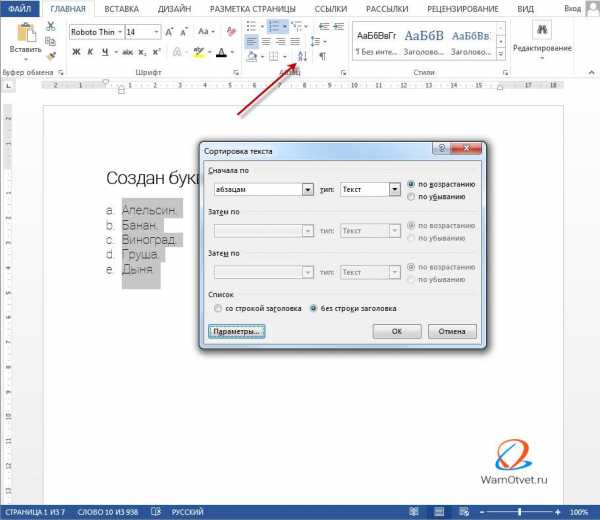Click the Cut scissors icon
The width and height of the screenshot is (600, 520).
pos(51,26)
